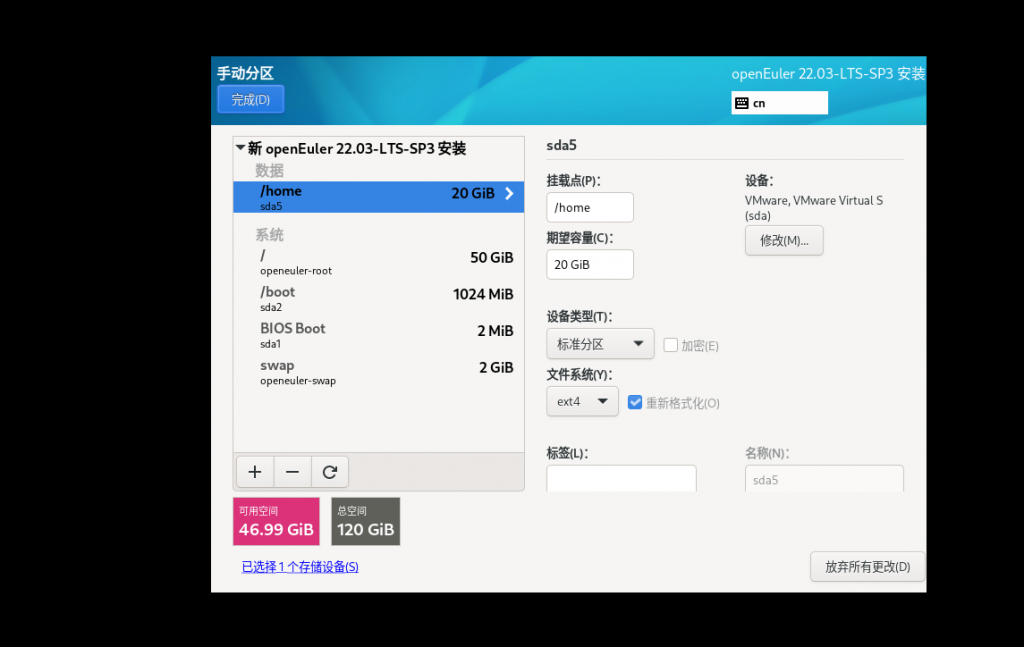
Task: Click the 名称(N) sda5 name field
Action: 824,479
